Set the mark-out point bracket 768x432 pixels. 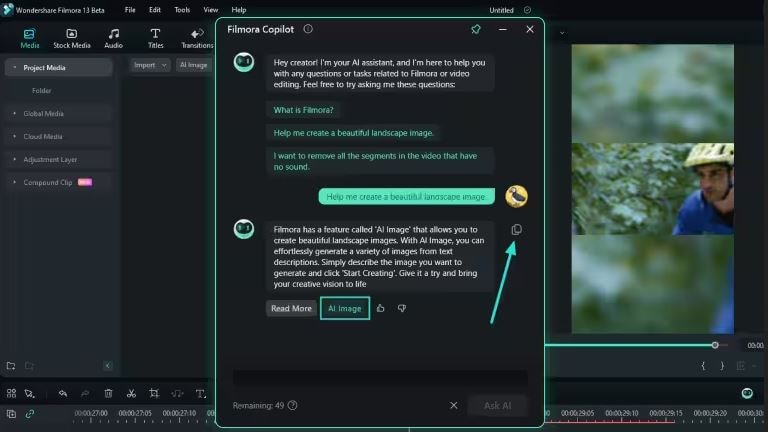722,366
